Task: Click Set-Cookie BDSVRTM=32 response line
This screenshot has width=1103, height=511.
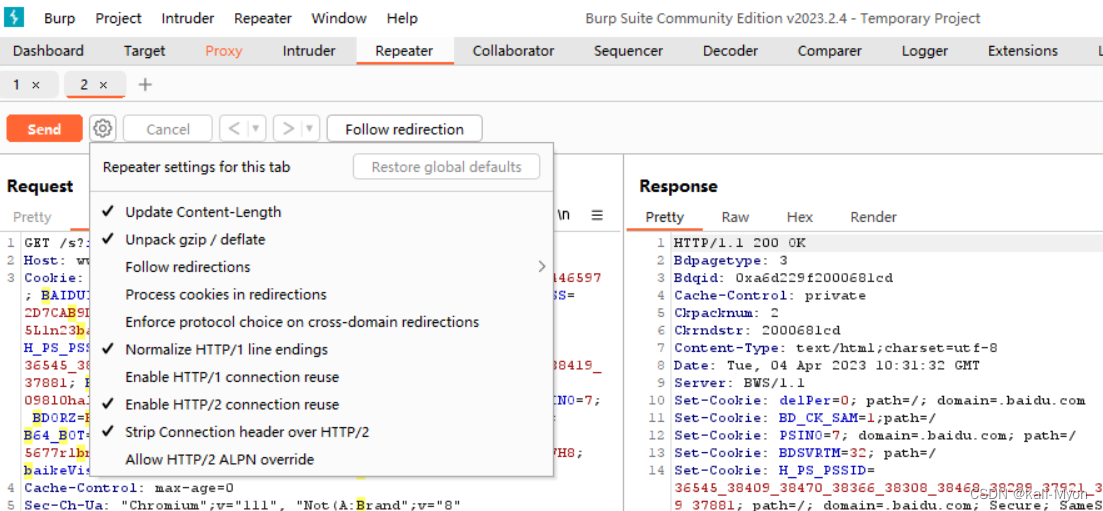Action: coord(805,453)
